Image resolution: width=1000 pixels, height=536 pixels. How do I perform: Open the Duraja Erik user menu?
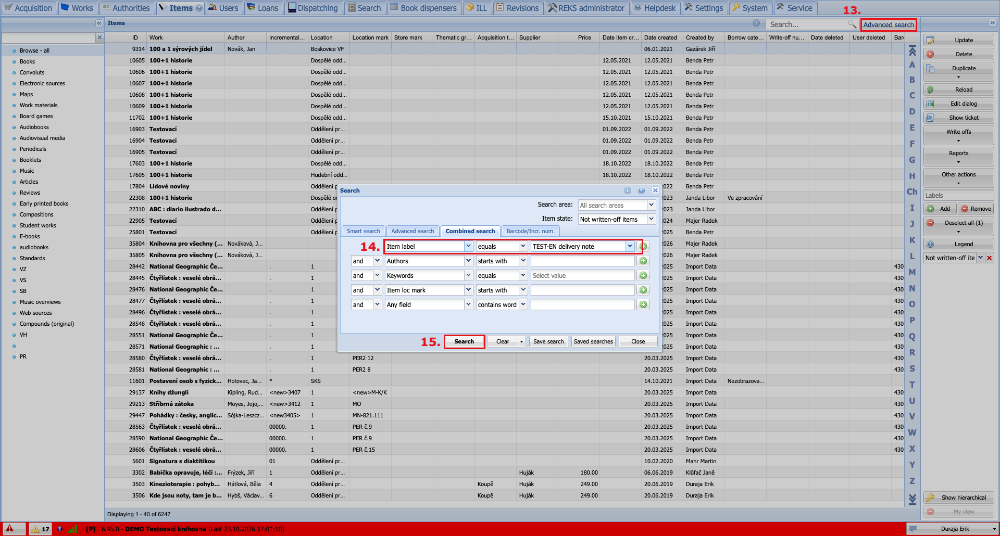click(x=951, y=528)
